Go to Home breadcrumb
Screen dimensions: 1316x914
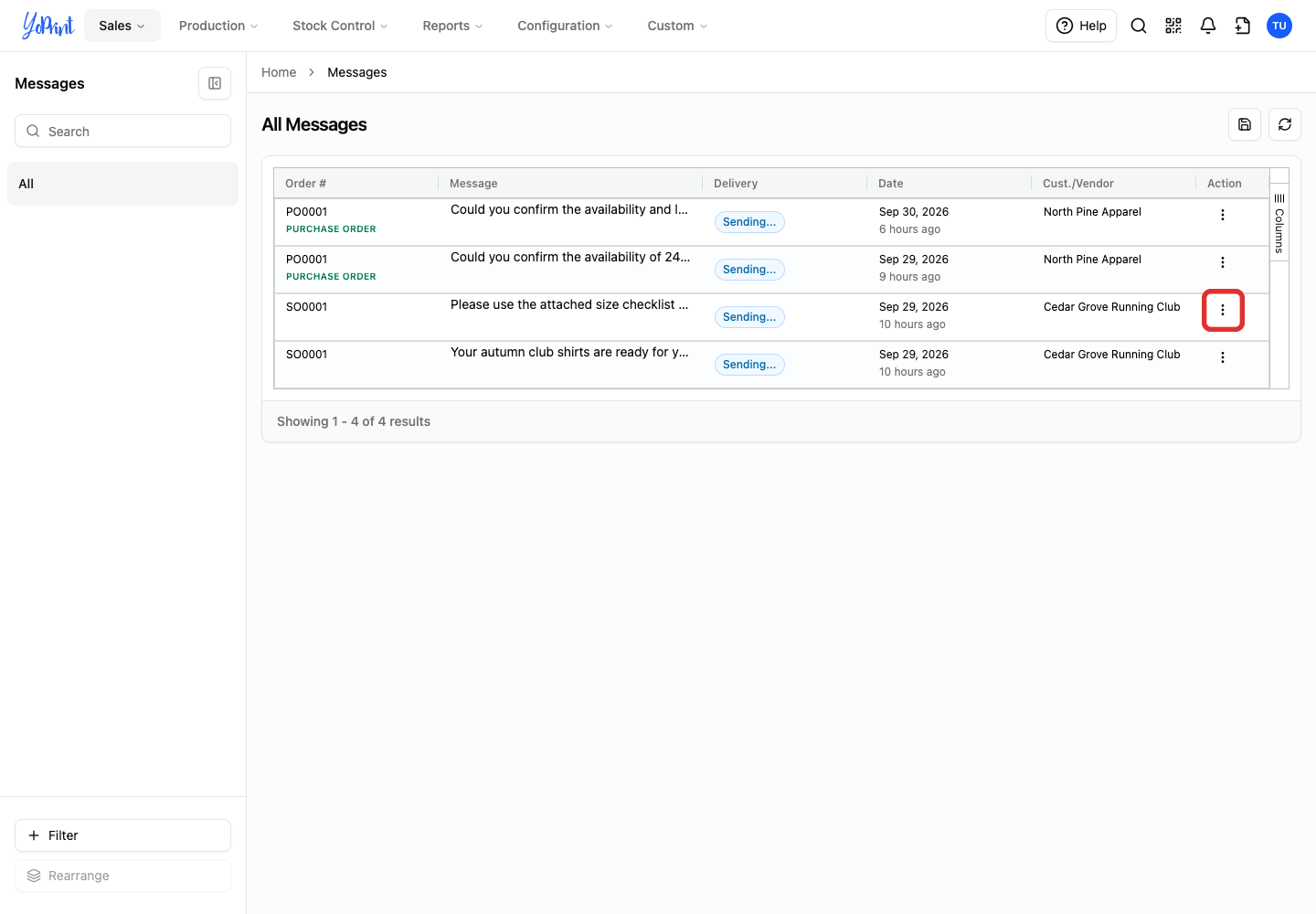click(x=279, y=72)
